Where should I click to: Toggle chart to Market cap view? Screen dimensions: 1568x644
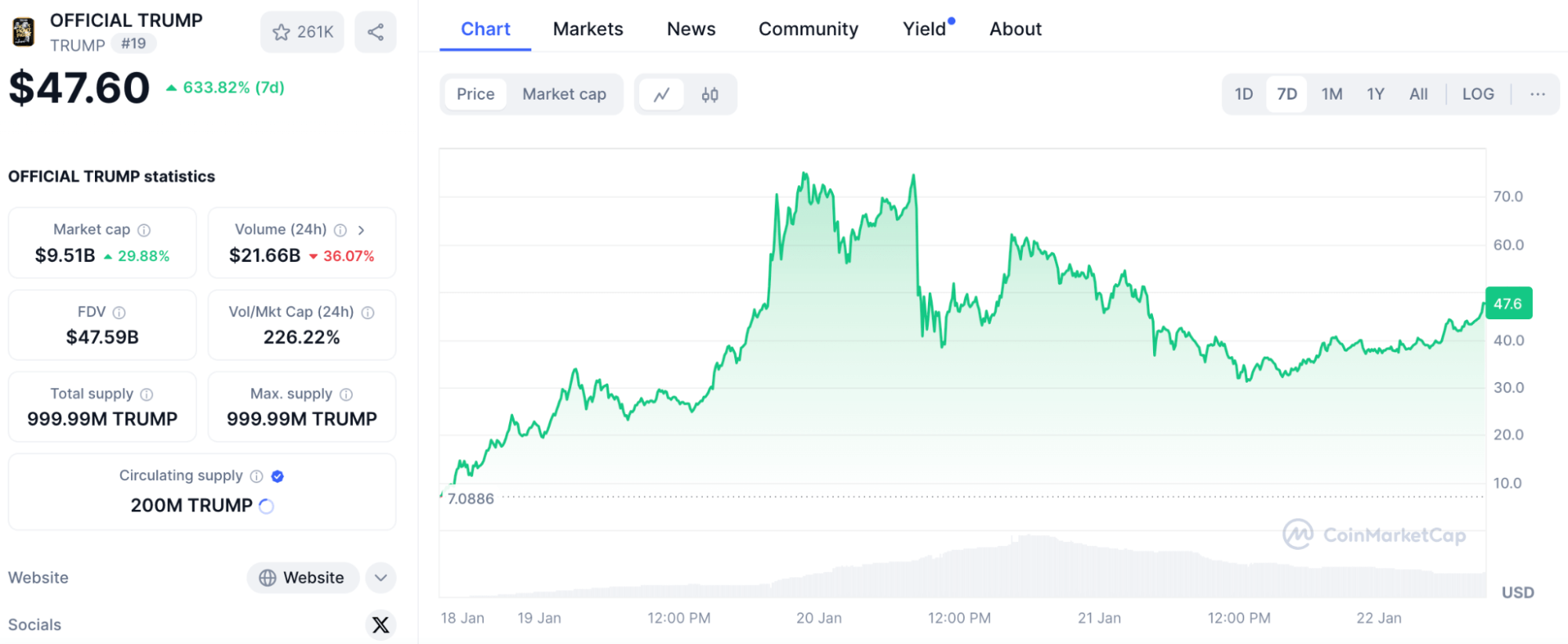[564, 95]
